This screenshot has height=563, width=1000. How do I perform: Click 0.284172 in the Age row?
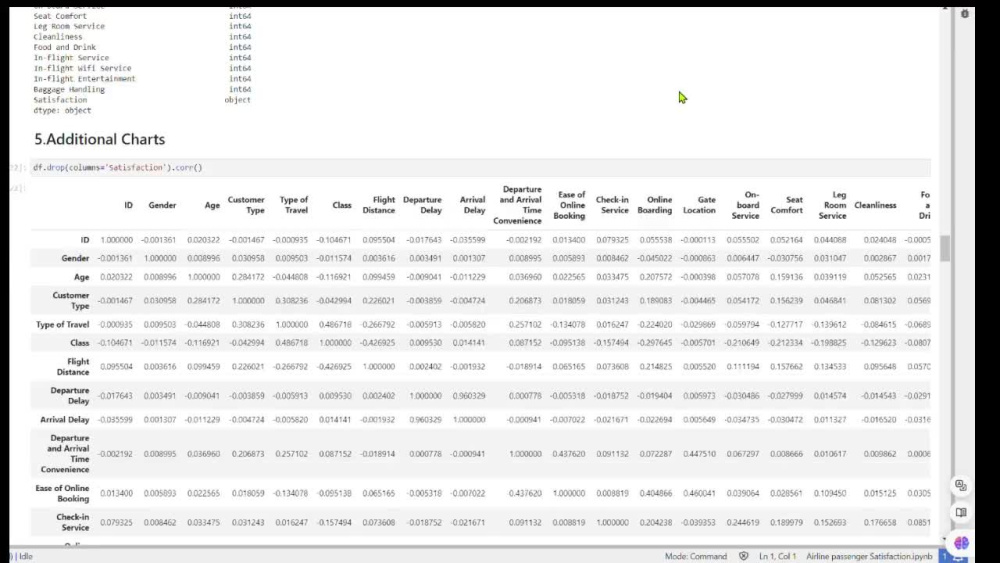click(x=248, y=277)
